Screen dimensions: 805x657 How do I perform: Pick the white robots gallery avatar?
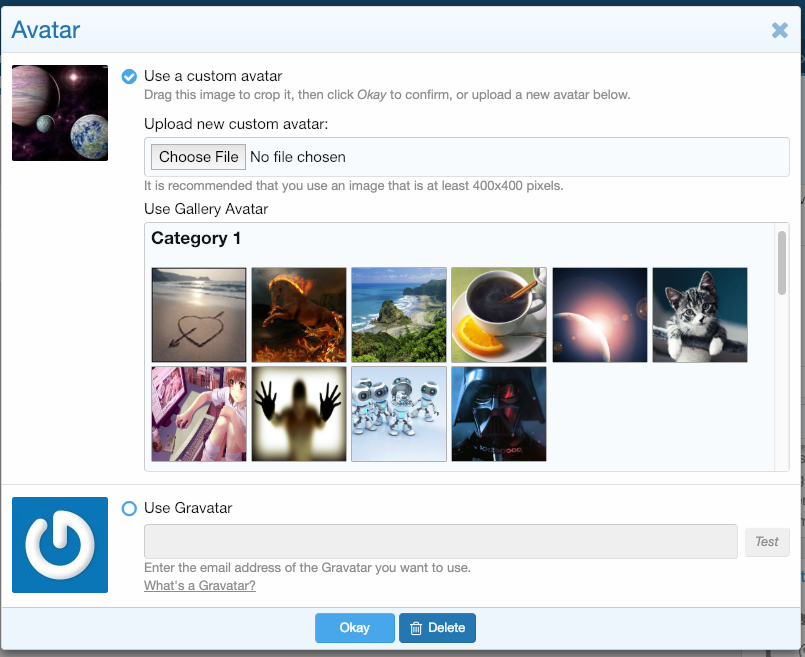pos(399,414)
